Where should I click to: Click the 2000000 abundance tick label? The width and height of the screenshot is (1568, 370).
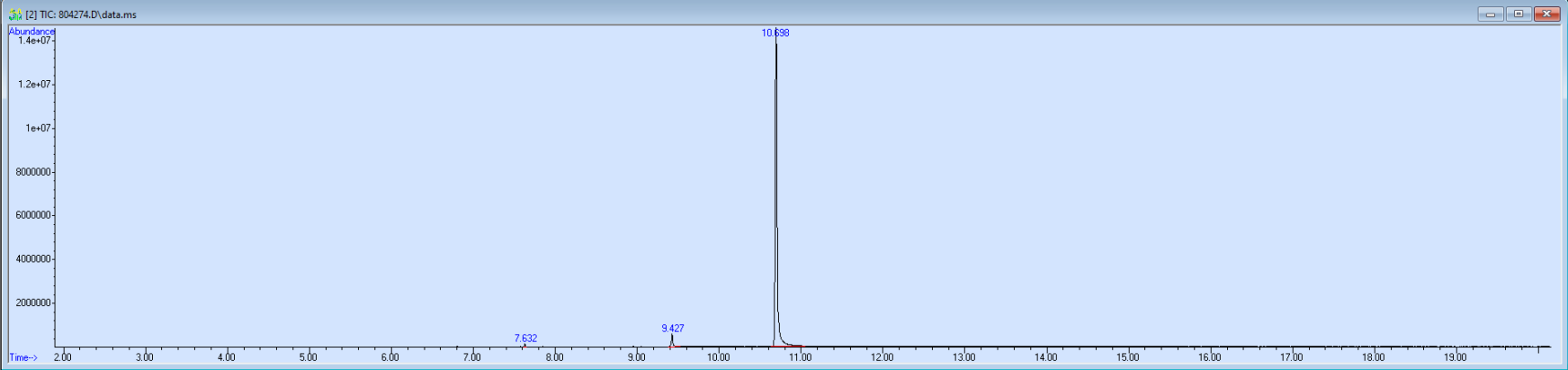(x=33, y=303)
